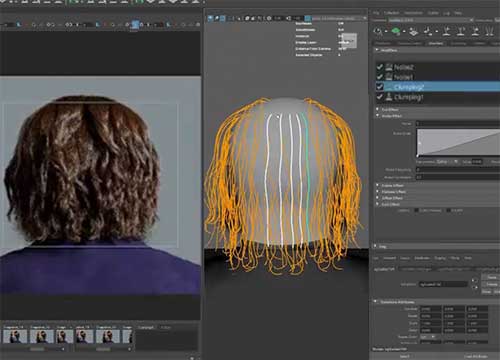Click the first icon in XGen editor toolbar
Viewport: 500px width, 360px height.
click(x=378, y=32)
